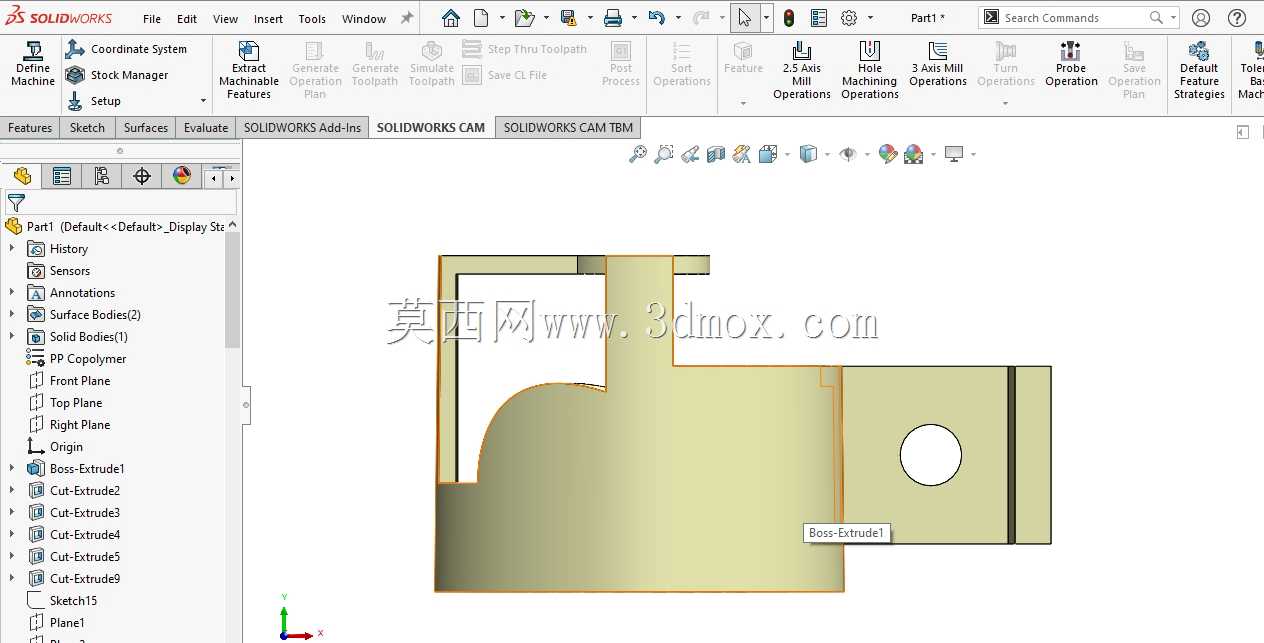Click Extract Machinable Features
The width and height of the screenshot is (1264, 643).
click(x=249, y=70)
